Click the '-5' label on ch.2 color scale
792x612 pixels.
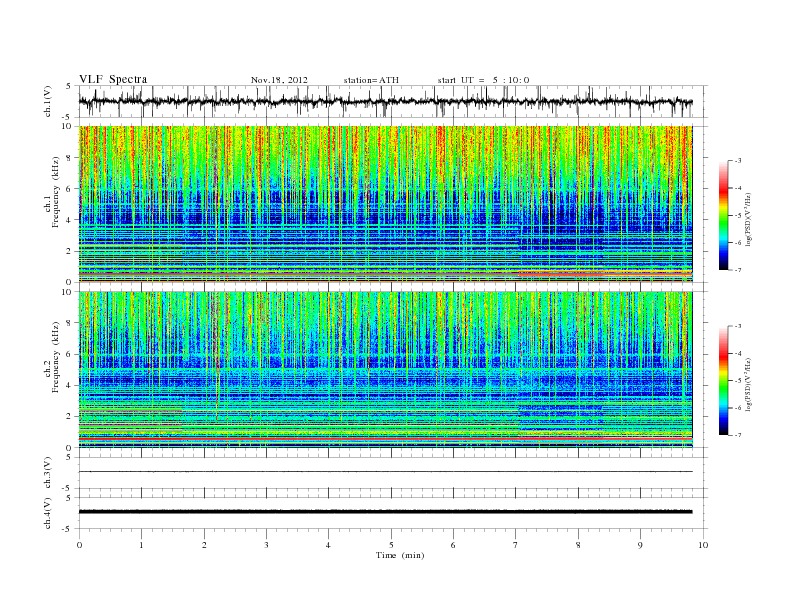coord(737,381)
